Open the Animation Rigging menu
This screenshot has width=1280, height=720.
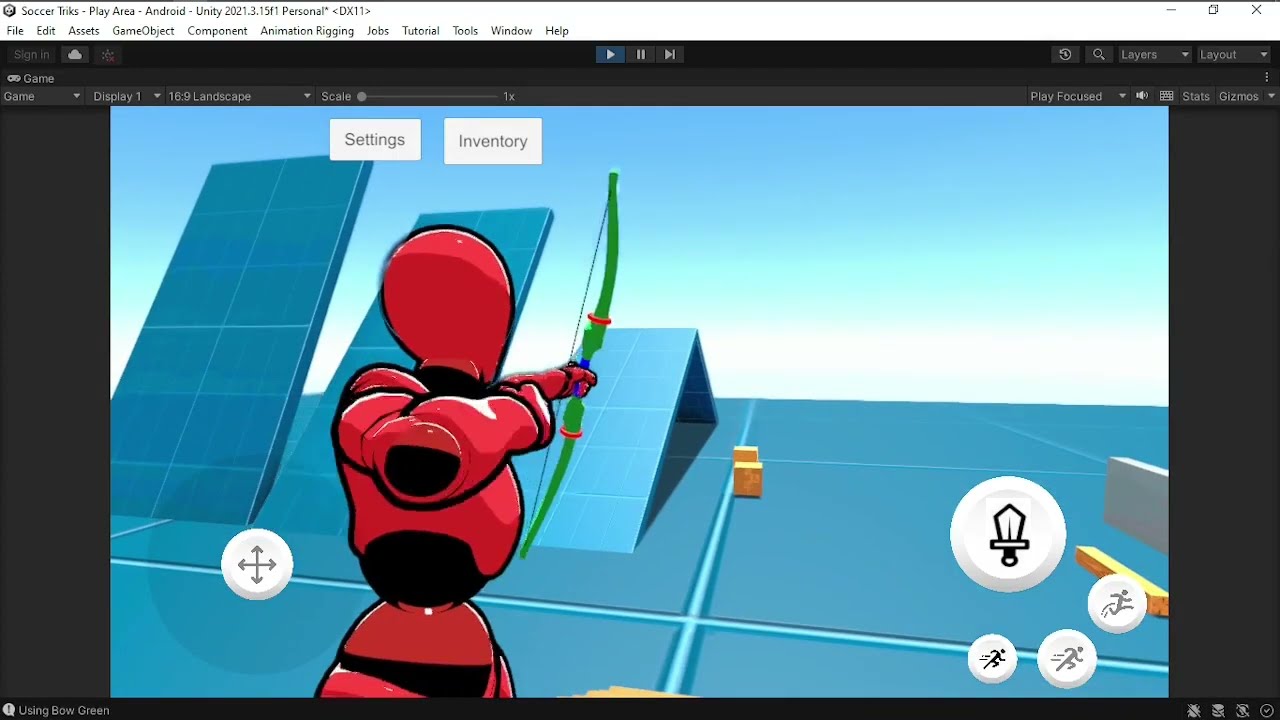click(x=307, y=31)
